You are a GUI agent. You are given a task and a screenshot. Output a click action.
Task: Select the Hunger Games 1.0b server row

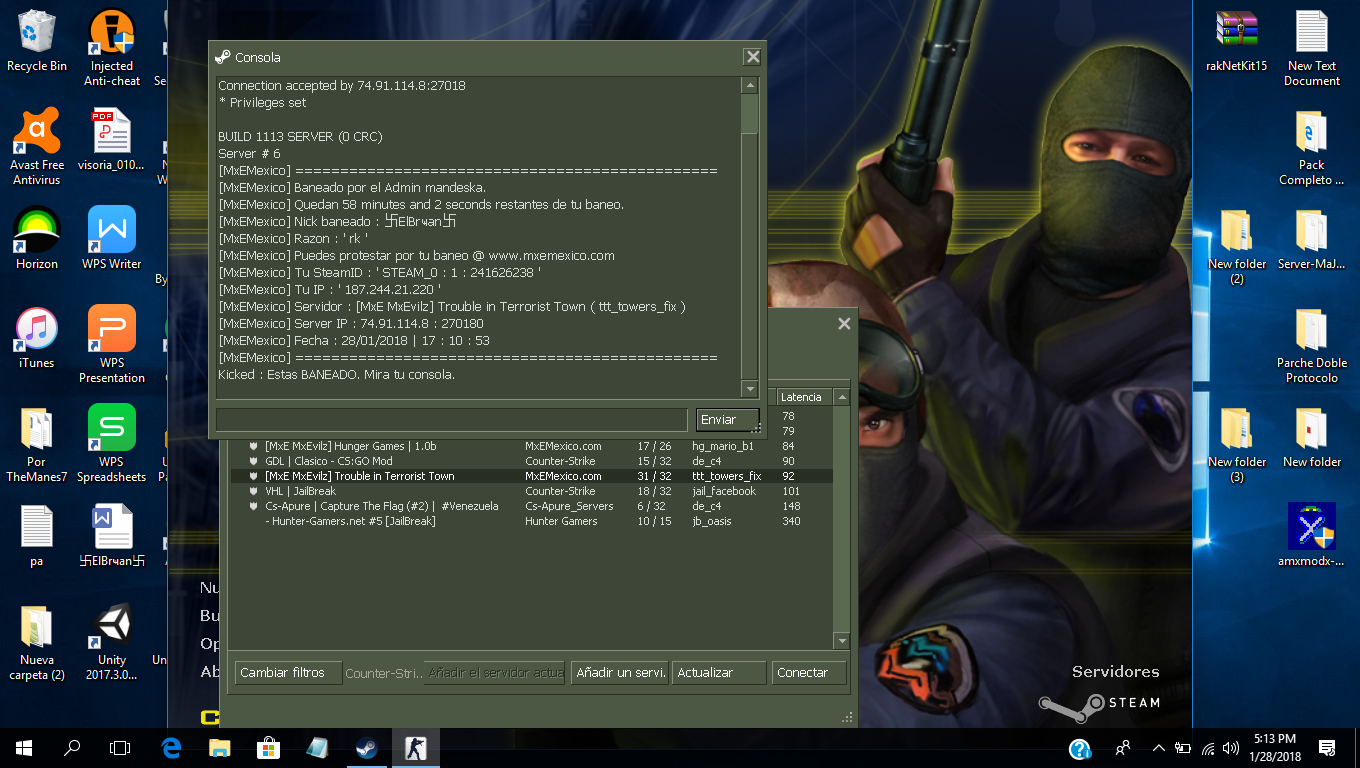click(531, 446)
